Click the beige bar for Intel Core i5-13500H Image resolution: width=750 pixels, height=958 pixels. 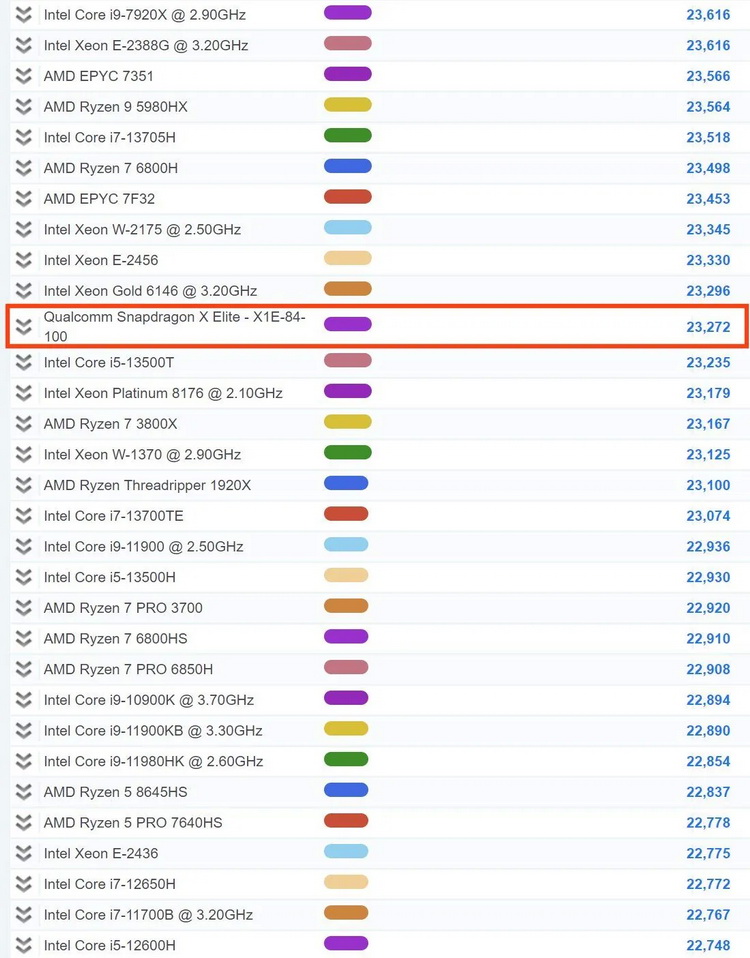(346, 575)
